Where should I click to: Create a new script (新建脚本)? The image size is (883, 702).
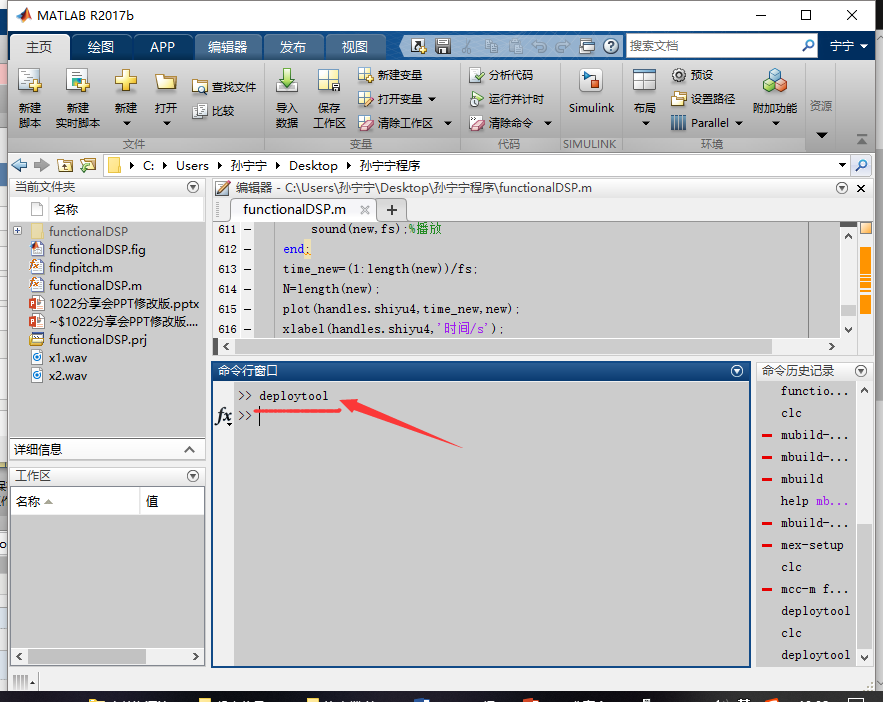coord(30,98)
